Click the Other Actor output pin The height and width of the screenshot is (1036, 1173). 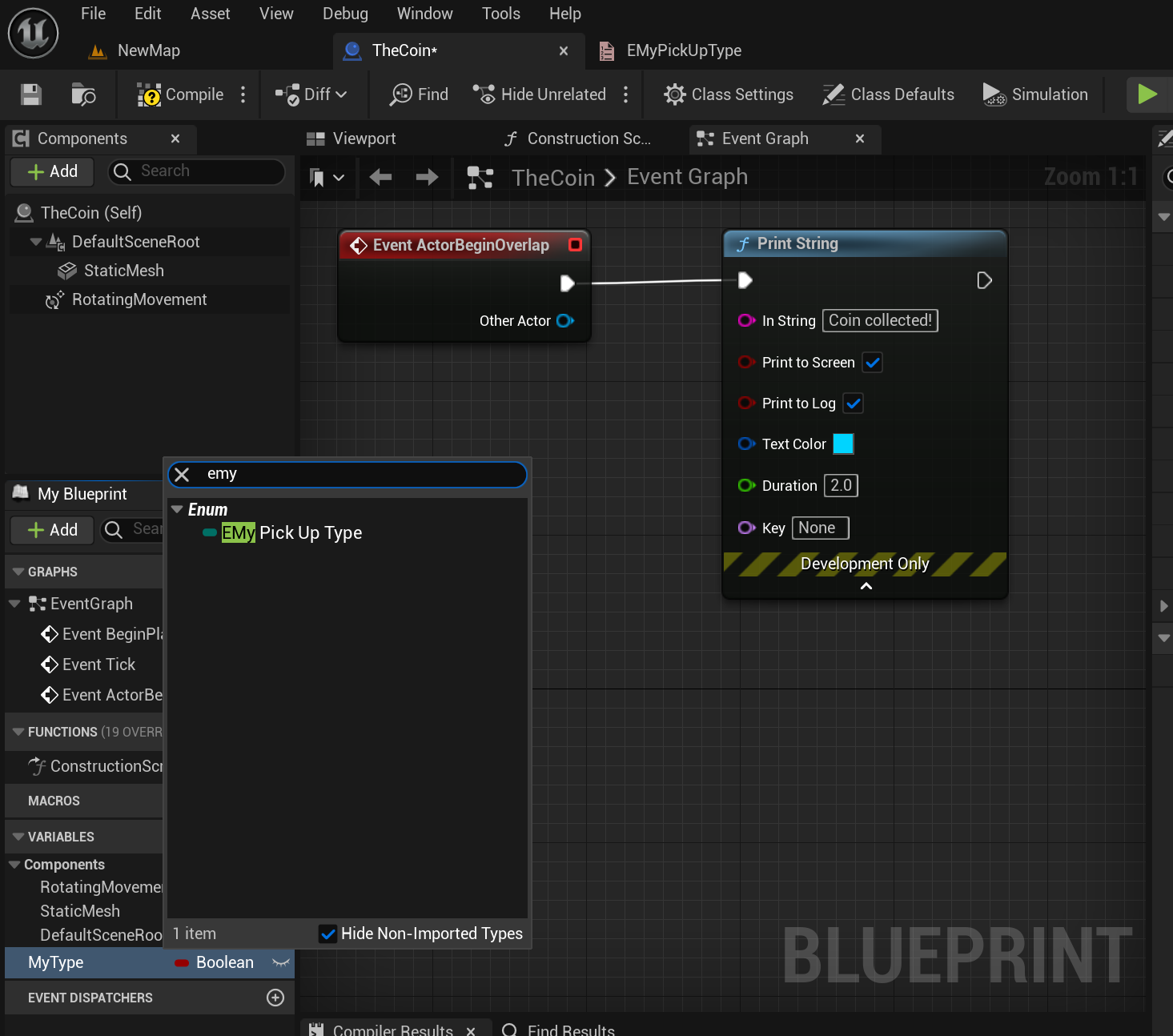coord(565,321)
